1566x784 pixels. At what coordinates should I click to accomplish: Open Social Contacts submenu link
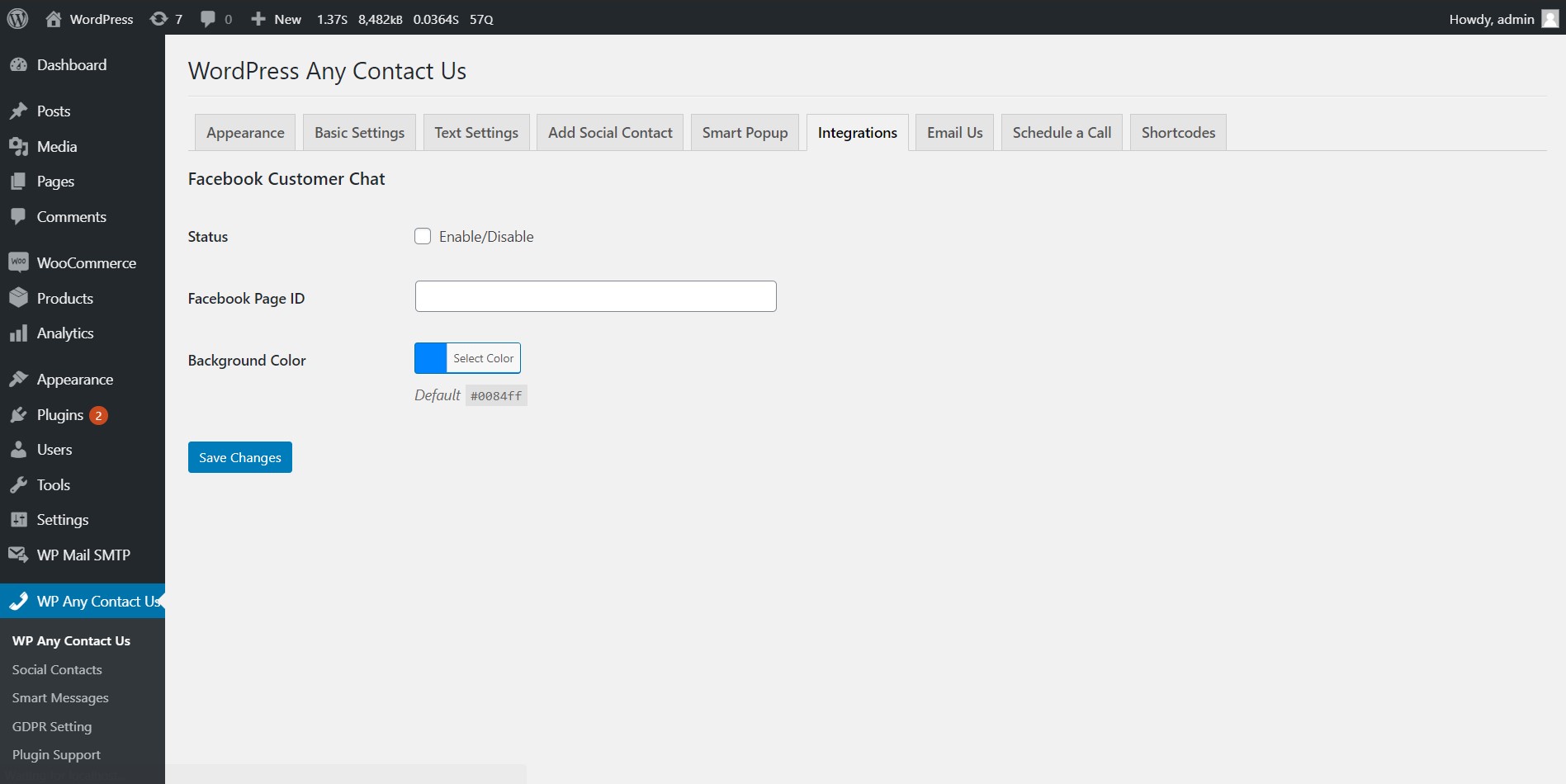(x=57, y=669)
